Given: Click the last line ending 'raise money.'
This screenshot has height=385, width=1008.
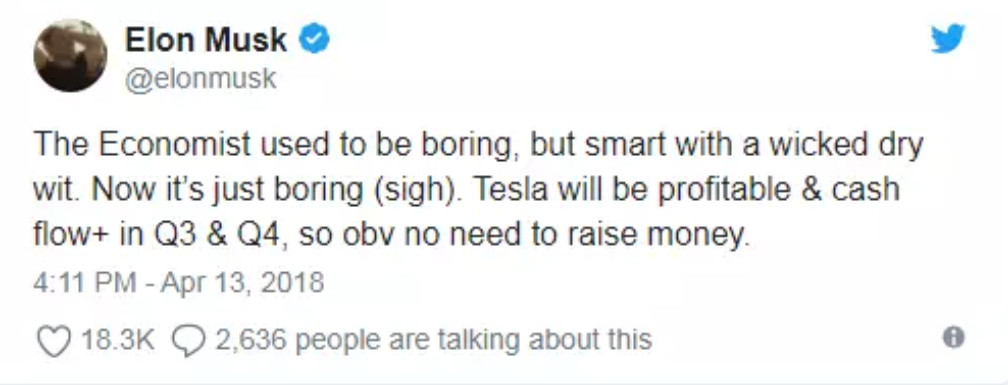Looking at the screenshot, I should click(392, 235).
